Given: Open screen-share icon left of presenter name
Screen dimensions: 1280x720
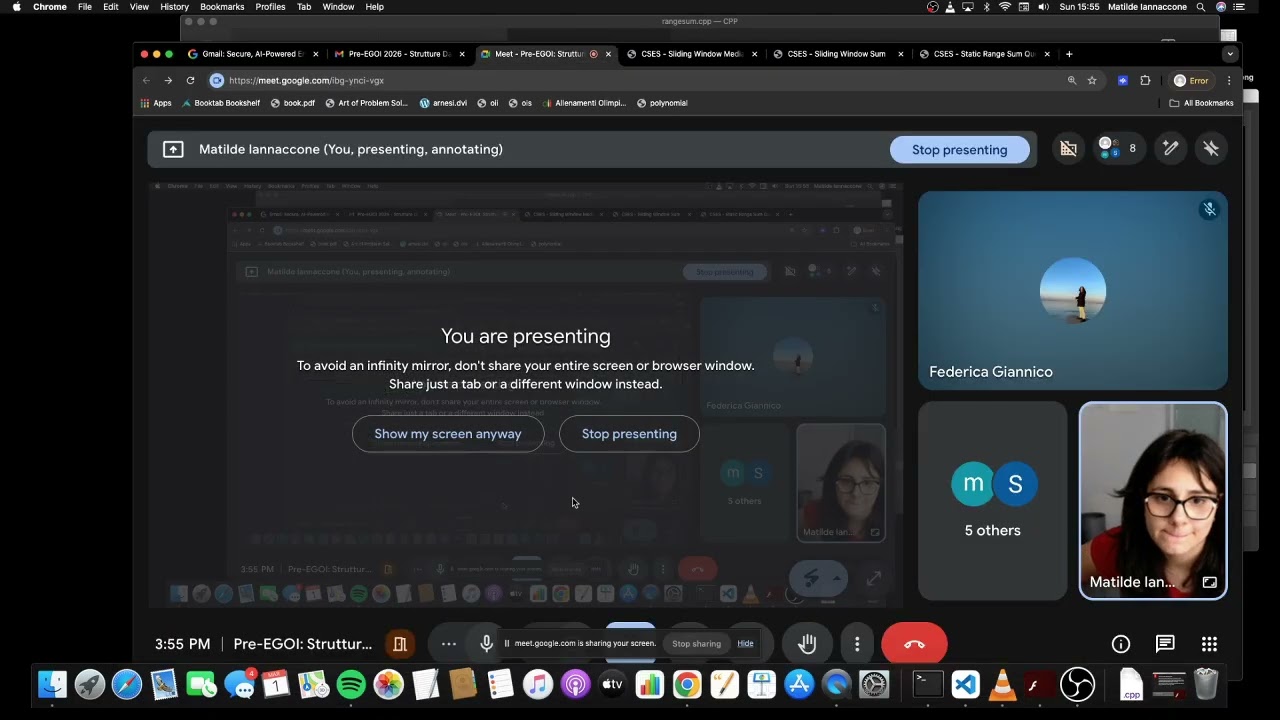Looking at the screenshot, I should (173, 149).
